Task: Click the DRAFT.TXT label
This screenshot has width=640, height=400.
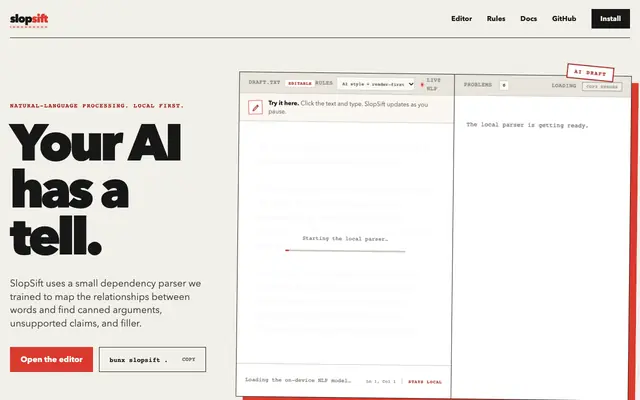Action: pos(264,82)
